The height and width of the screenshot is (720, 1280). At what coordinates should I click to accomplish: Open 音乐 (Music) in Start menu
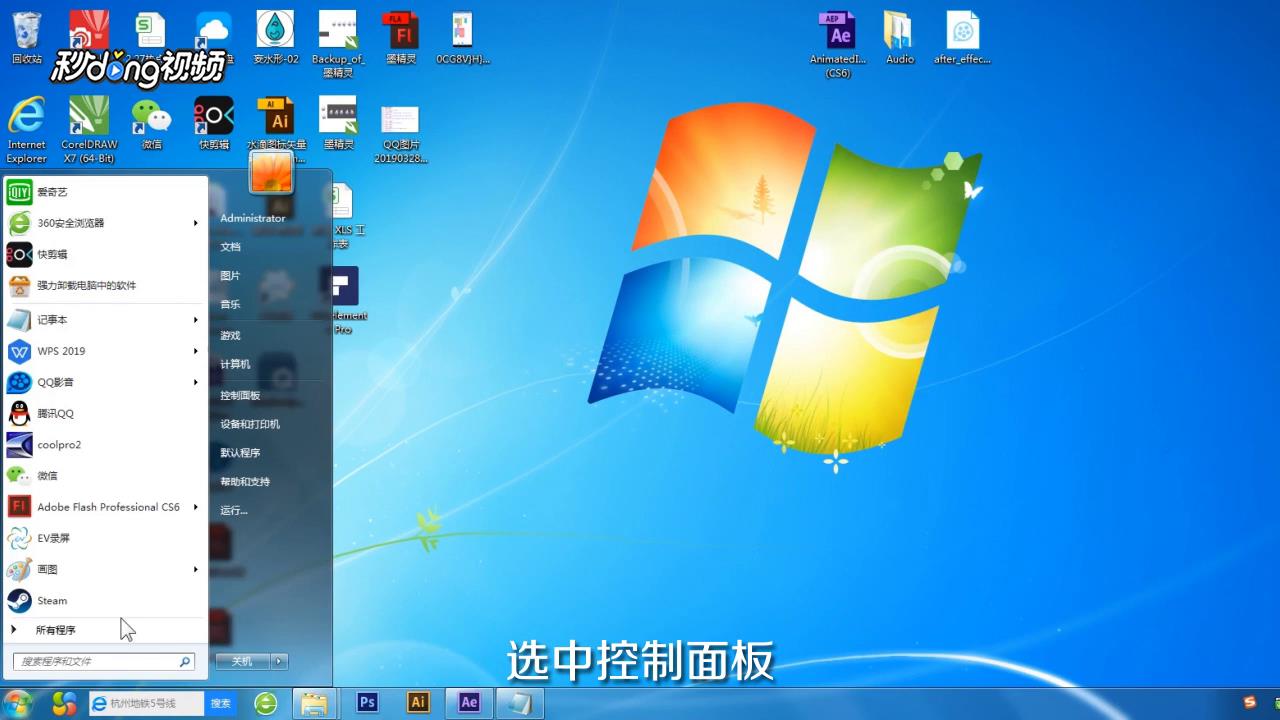[231, 305]
